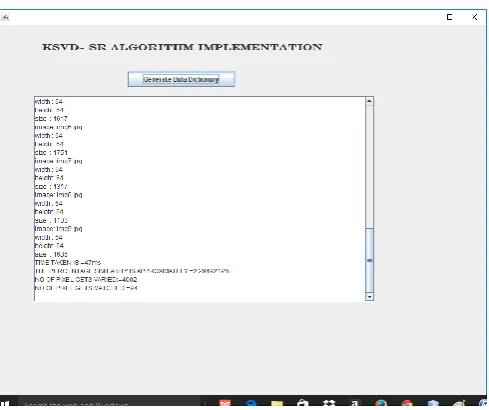Viewport: 489px width, 410px height.
Task: Open the Amazon taskbar icon
Action: tap(355, 404)
